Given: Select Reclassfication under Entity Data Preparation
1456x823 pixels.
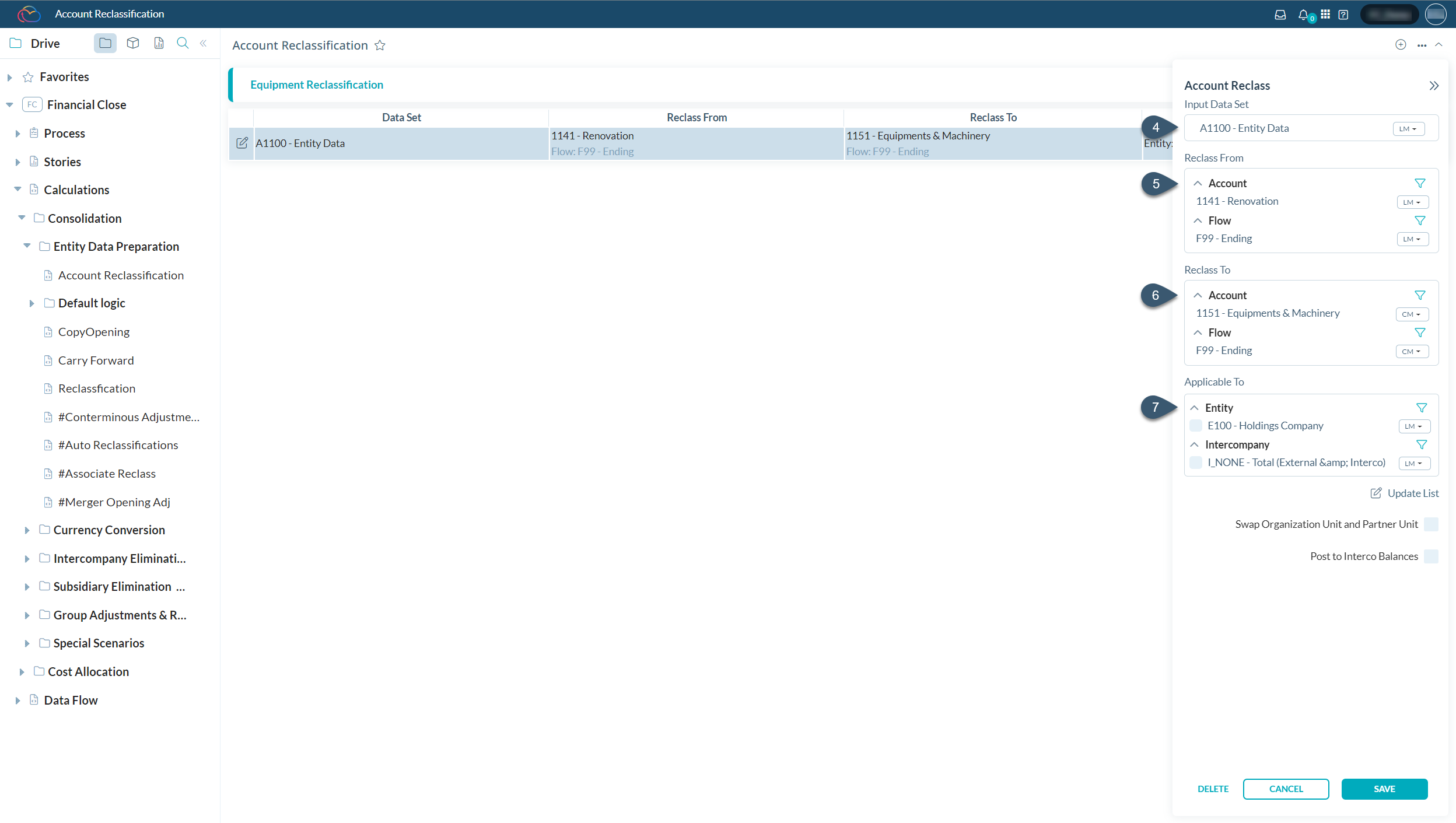Looking at the screenshot, I should [96, 388].
